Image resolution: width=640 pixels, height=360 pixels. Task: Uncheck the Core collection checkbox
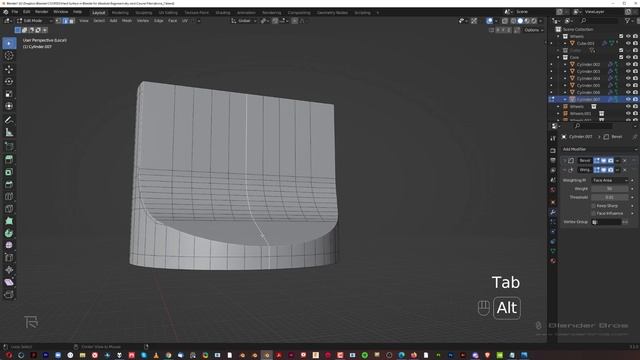(621, 57)
